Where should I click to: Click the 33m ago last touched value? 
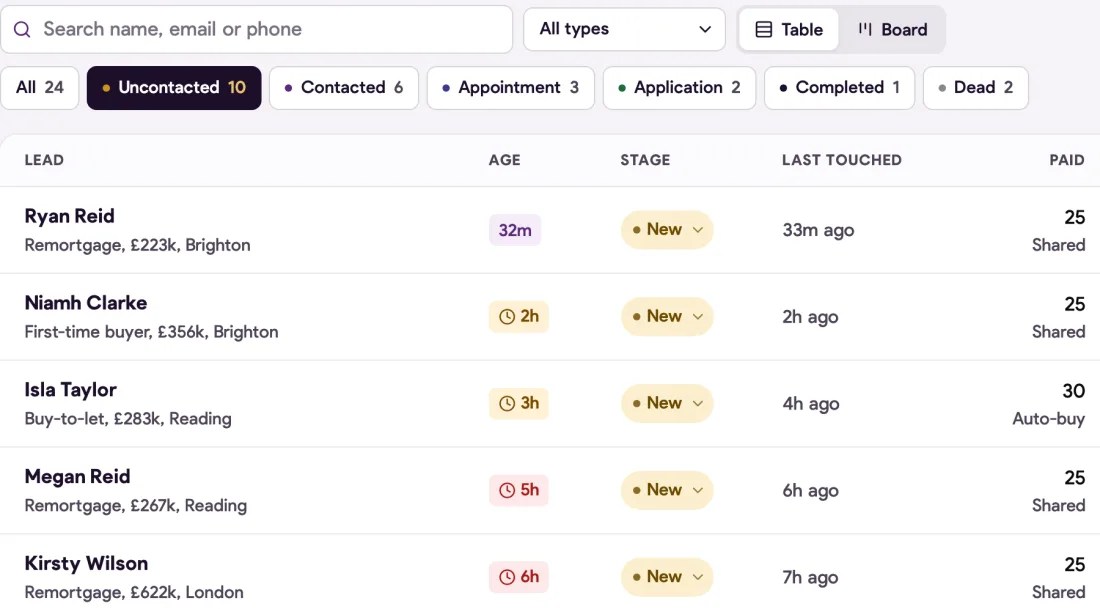[x=818, y=230]
